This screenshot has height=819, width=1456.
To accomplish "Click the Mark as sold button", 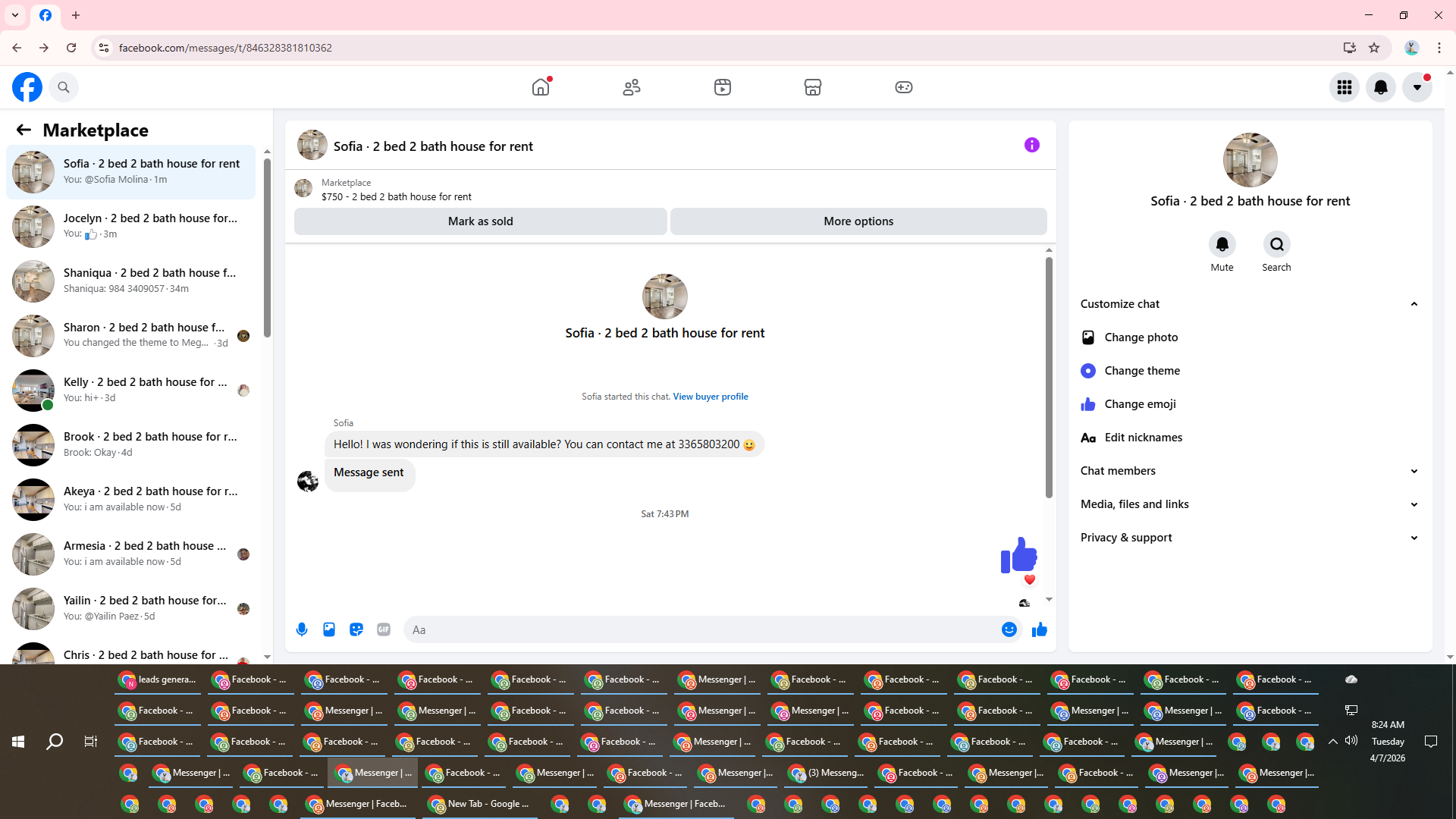I will 480,221.
